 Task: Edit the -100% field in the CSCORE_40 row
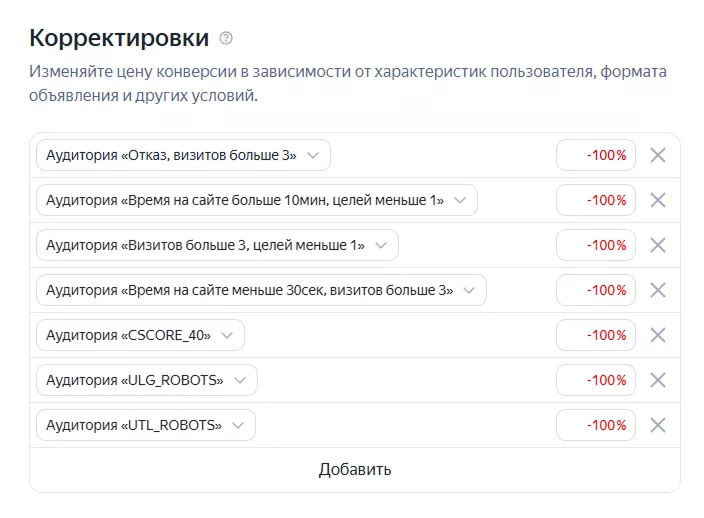pyautogui.click(x=596, y=335)
